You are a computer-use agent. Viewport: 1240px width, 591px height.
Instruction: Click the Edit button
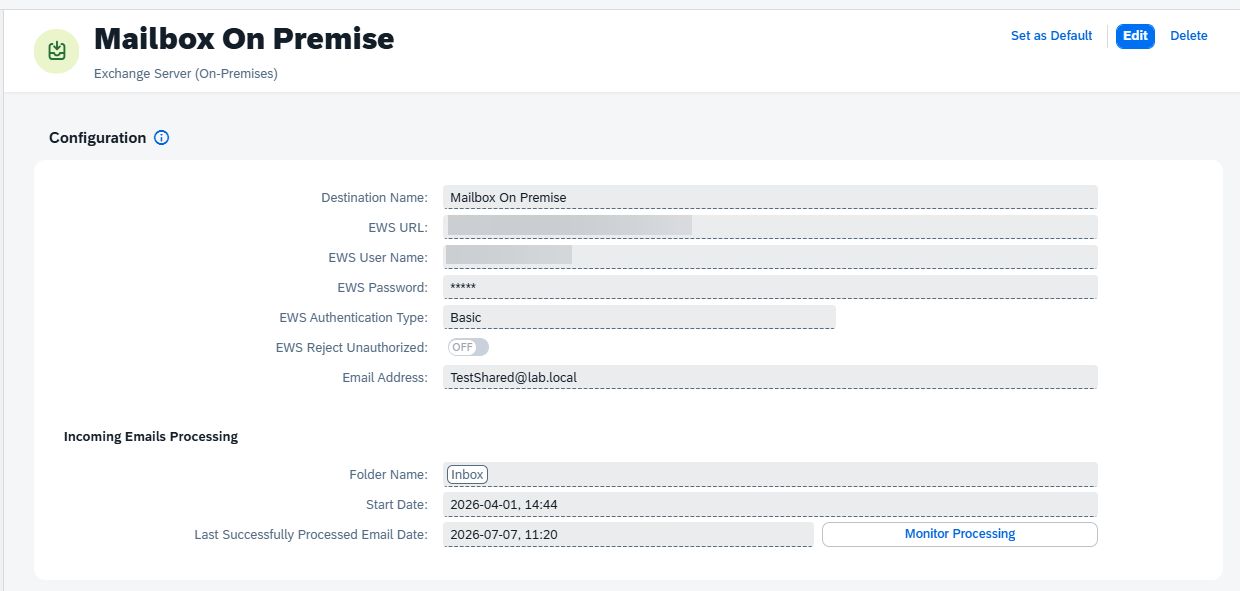point(1135,36)
